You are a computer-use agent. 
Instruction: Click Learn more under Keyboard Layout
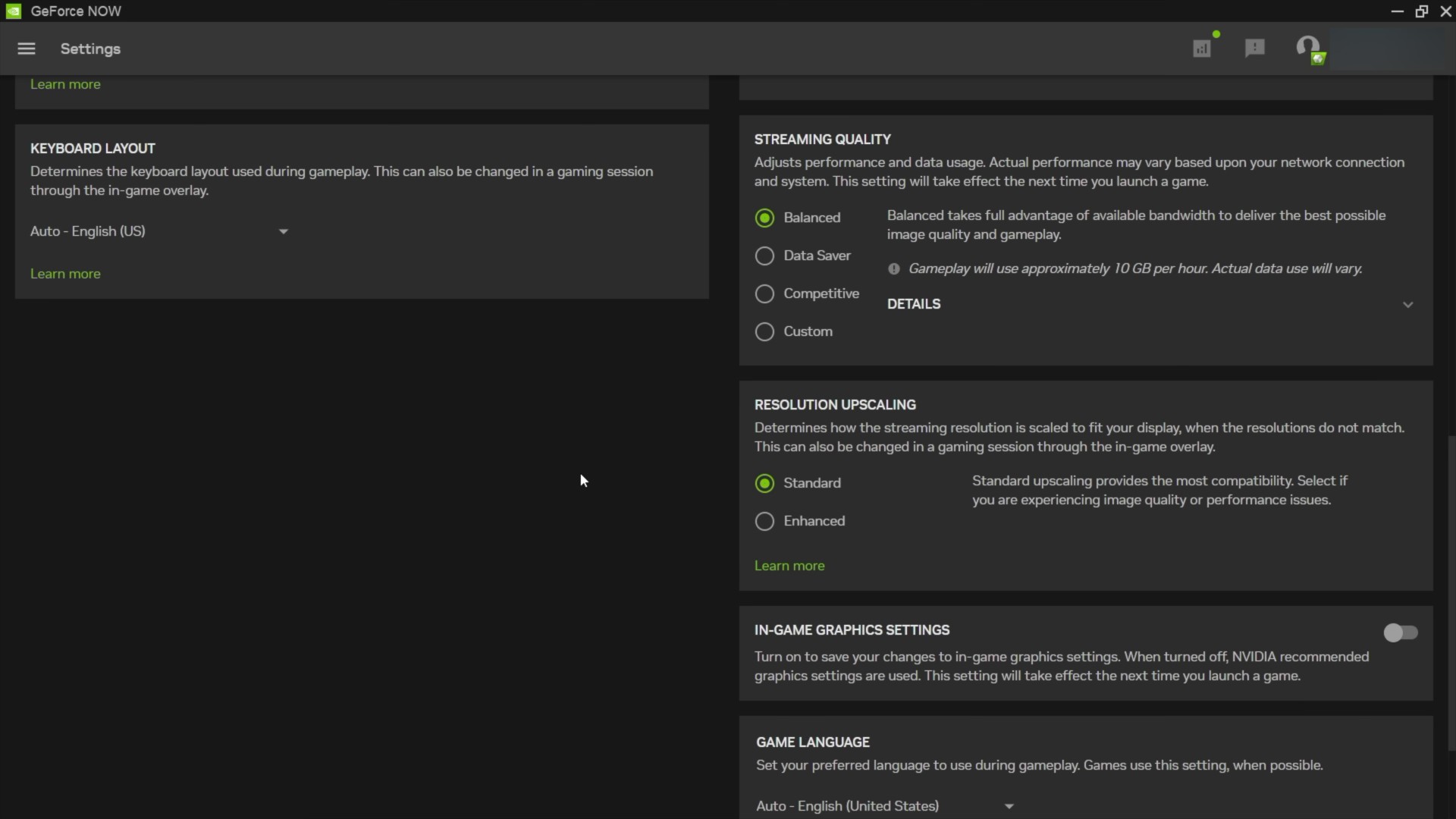(65, 274)
